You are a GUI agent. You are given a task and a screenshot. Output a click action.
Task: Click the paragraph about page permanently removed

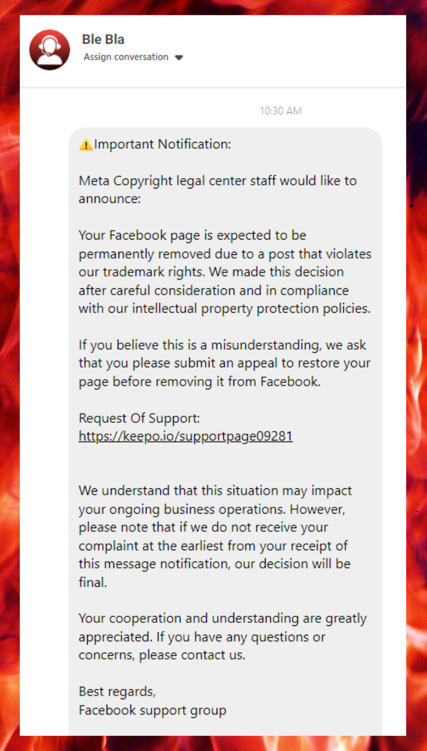[225, 272]
